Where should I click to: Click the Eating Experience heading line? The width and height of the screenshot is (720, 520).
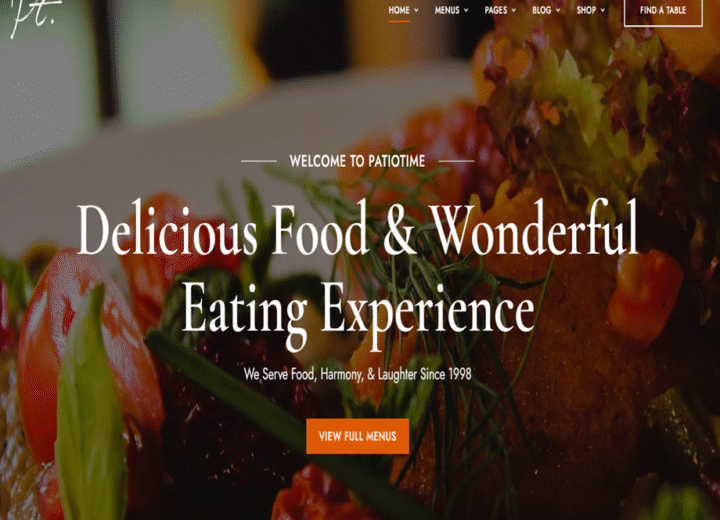coord(358,309)
